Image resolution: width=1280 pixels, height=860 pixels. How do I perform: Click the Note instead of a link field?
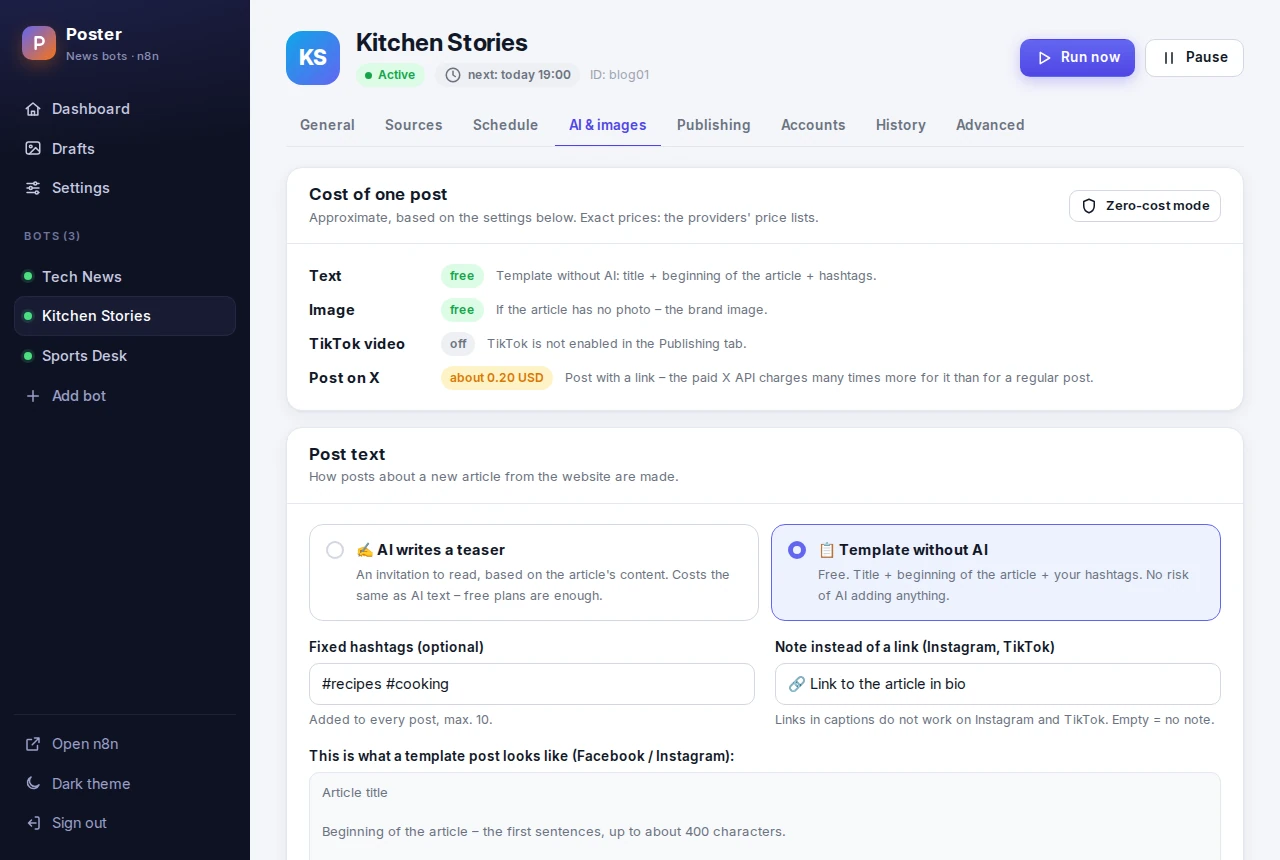coord(998,684)
